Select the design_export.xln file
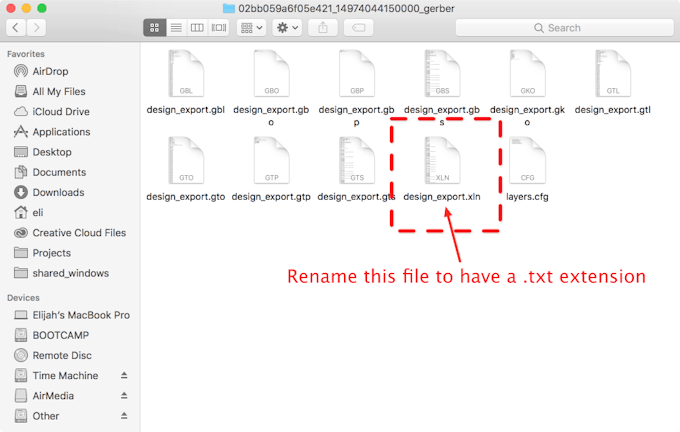 pos(442,169)
